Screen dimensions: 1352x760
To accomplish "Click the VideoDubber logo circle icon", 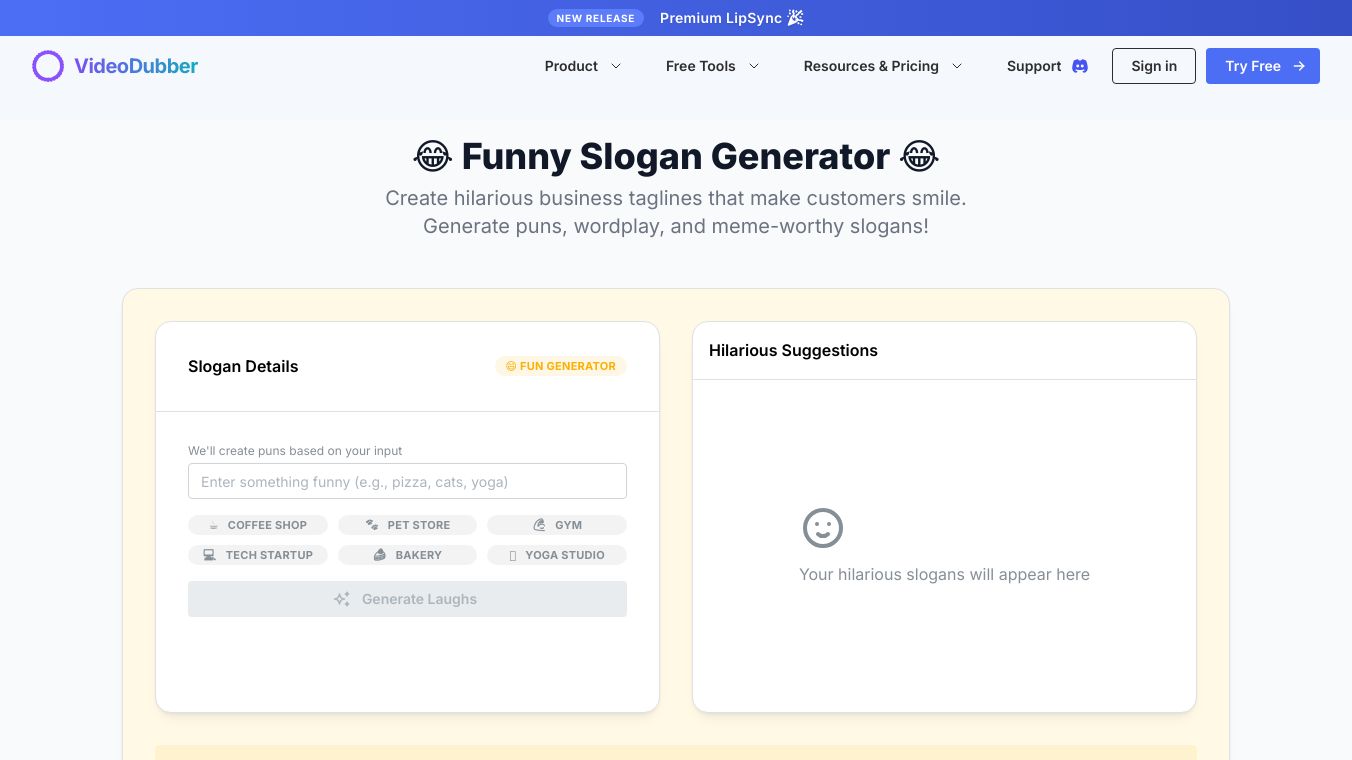I will pos(48,66).
